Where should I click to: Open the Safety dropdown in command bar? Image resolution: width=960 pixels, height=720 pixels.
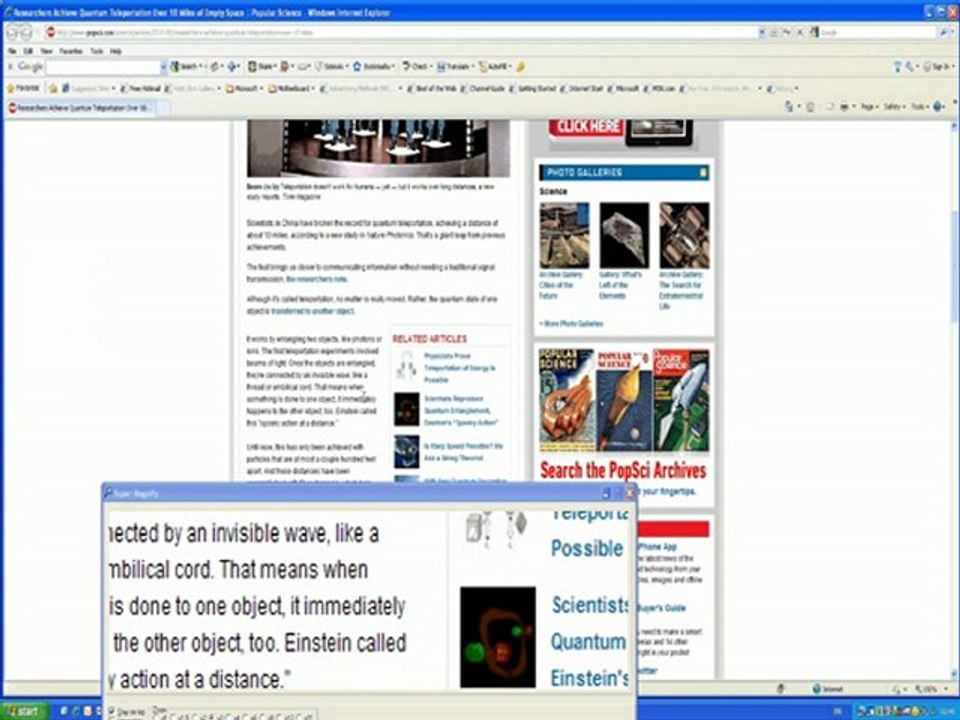(894, 107)
